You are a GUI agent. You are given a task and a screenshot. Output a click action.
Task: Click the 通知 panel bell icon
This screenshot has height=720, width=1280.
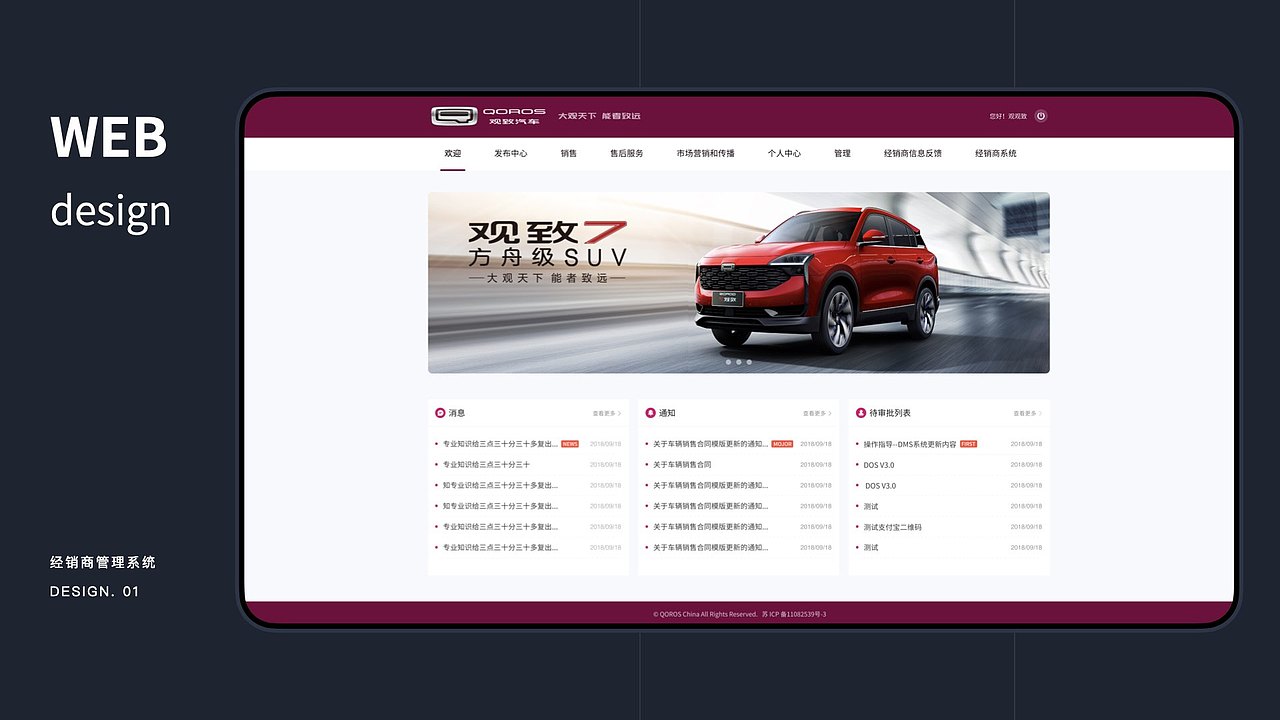click(650, 413)
